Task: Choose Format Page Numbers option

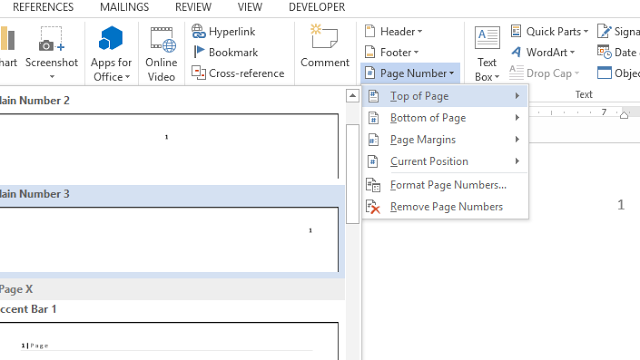Action: click(445, 185)
